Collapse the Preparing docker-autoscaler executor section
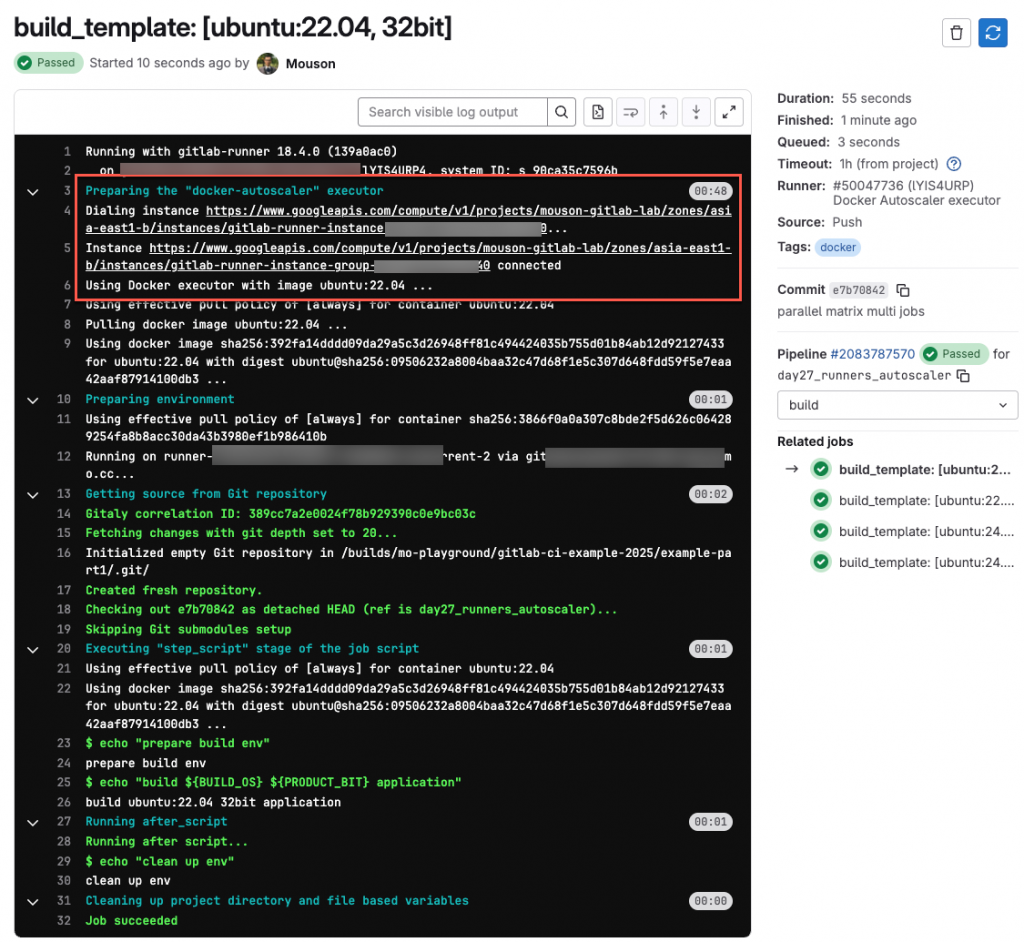Image resolution: width=1024 pixels, height=942 pixels. (x=33, y=192)
